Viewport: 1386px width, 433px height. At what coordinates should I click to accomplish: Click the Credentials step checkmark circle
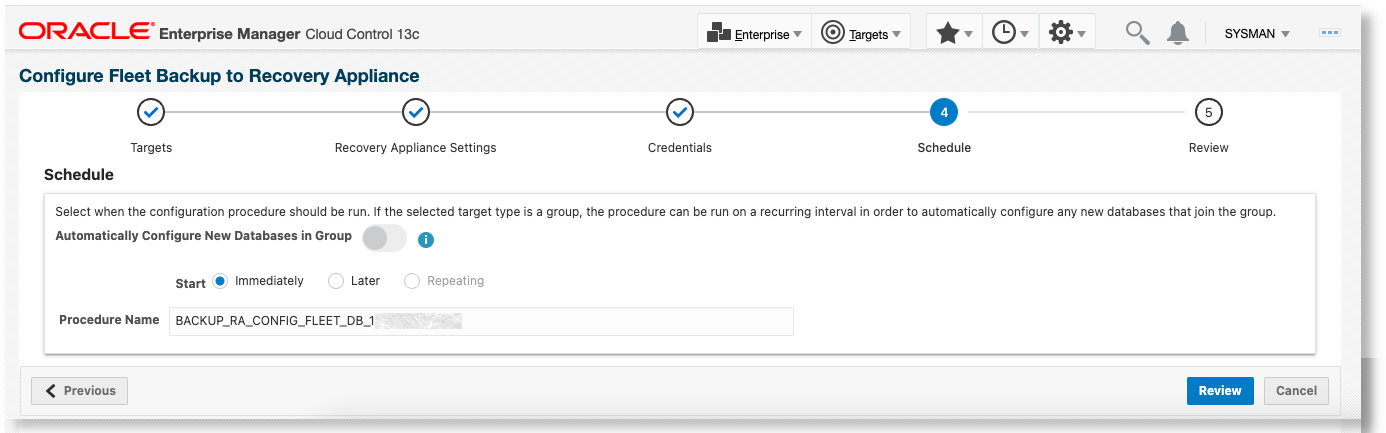coord(680,113)
